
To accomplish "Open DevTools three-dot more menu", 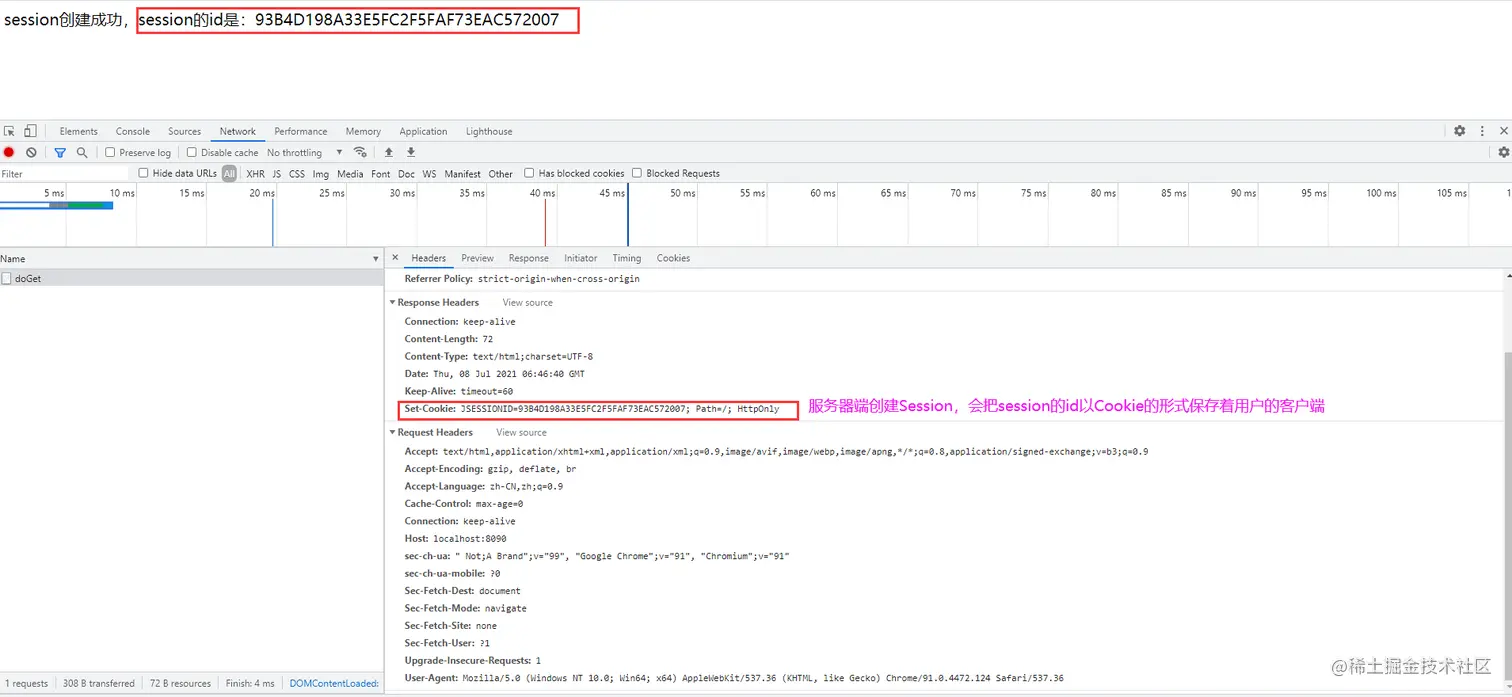I will click(1483, 131).
